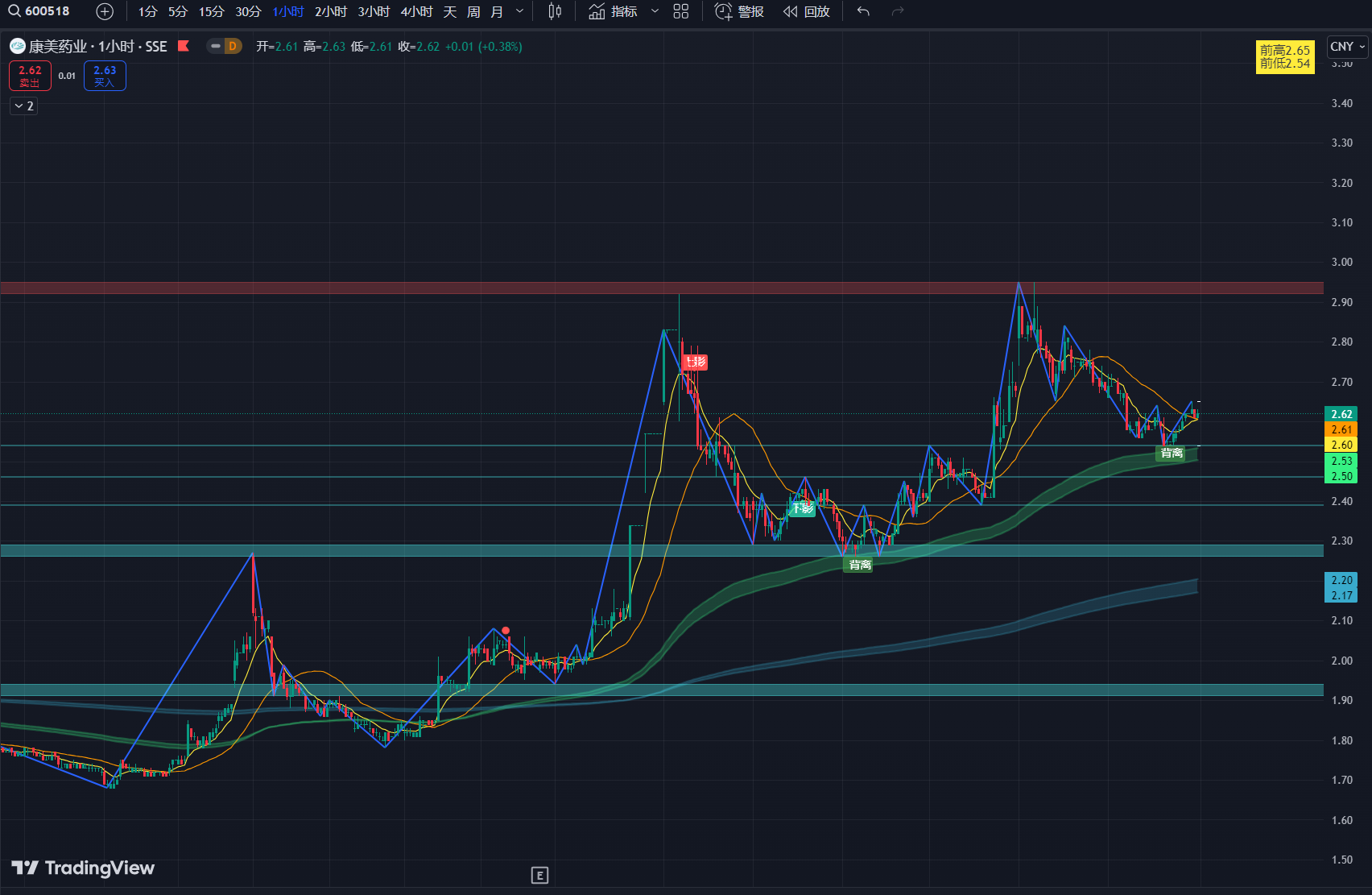This screenshot has height=895, width=1372.
Task: Start 回放 bar replay mode
Action: point(807,11)
